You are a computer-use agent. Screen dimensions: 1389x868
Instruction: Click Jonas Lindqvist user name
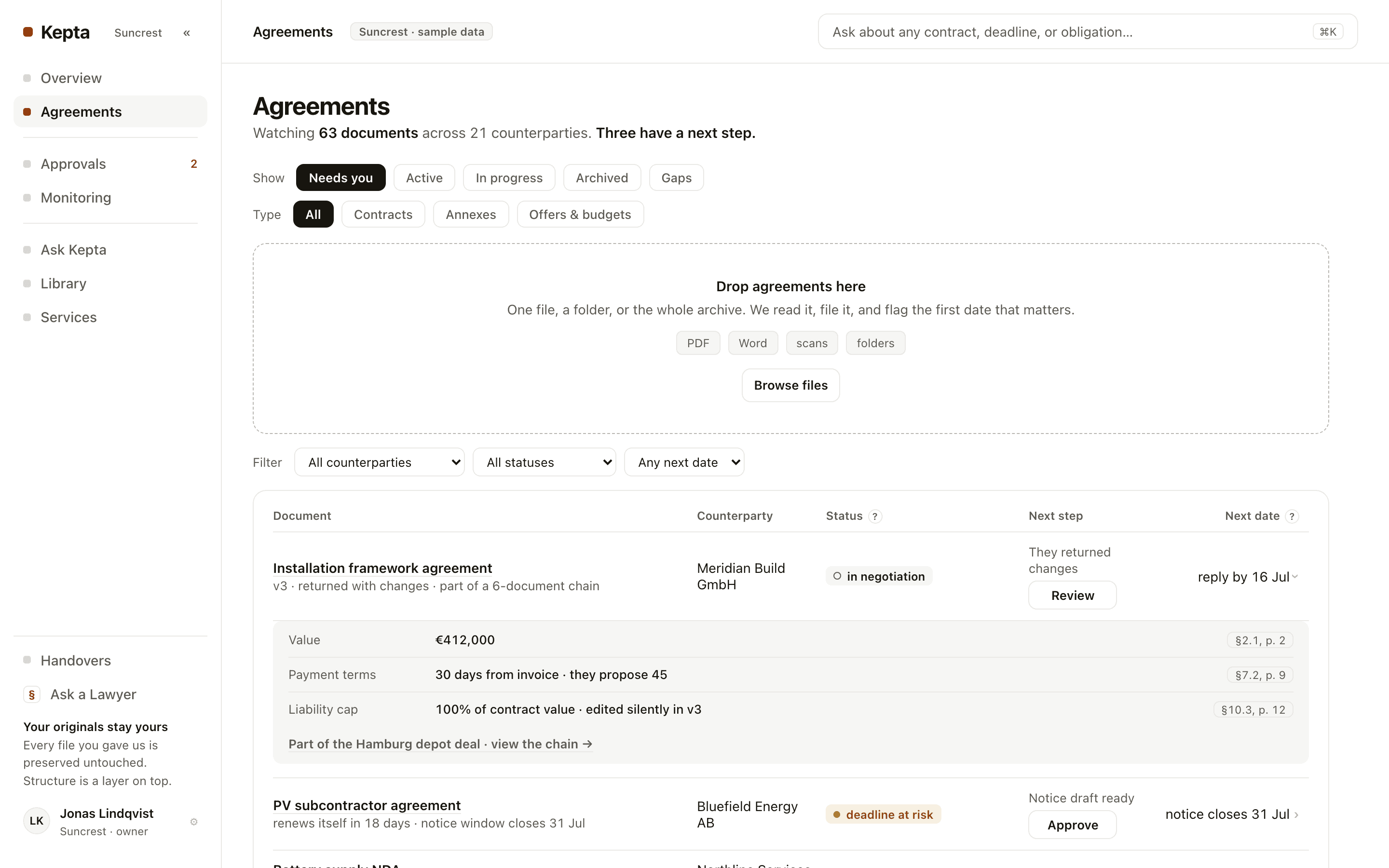pos(107,814)
